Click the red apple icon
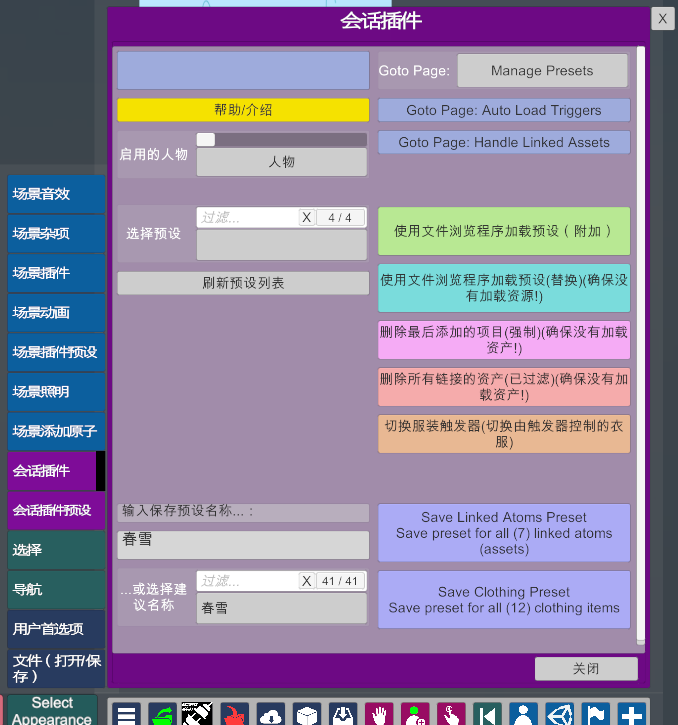This screenshot has width=678, height=725. (x=234, y=714)
